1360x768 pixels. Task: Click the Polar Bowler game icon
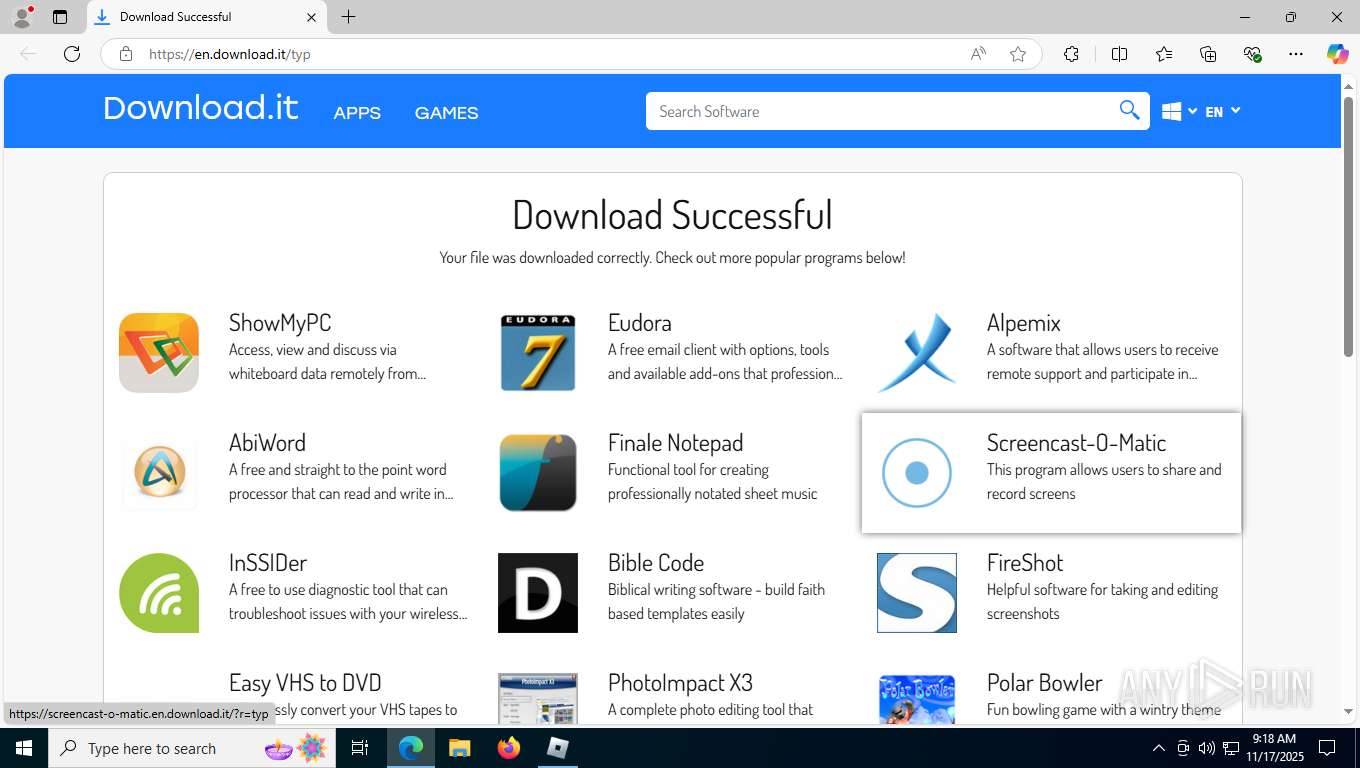coord(917,699)
